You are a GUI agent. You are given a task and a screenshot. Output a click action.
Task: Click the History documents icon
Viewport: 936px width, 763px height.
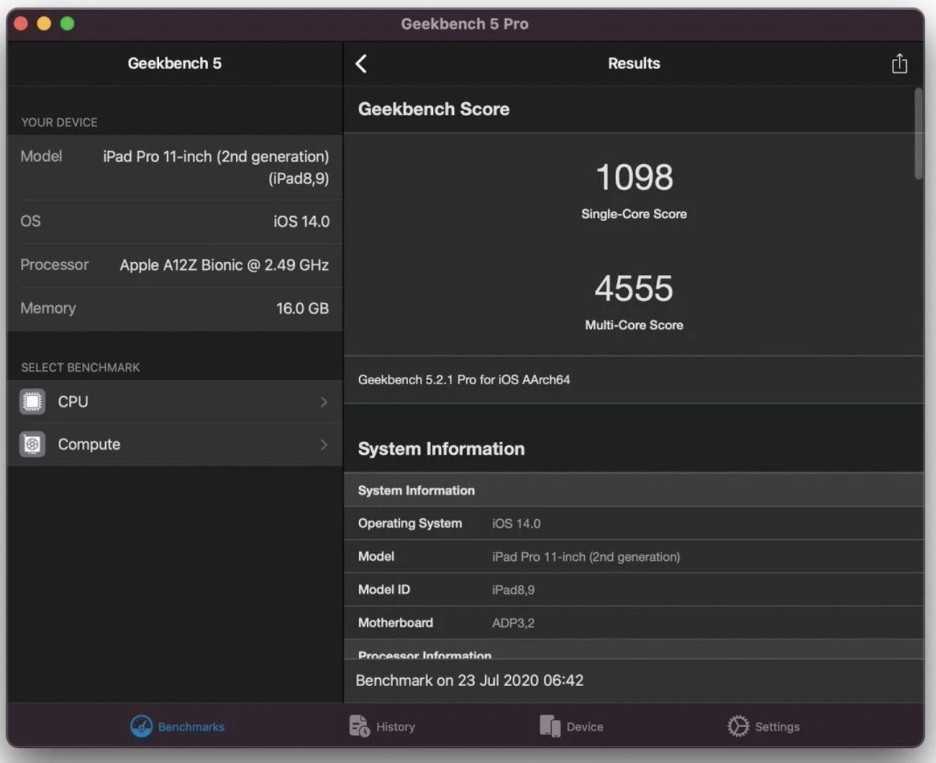(x=359, y=726)
